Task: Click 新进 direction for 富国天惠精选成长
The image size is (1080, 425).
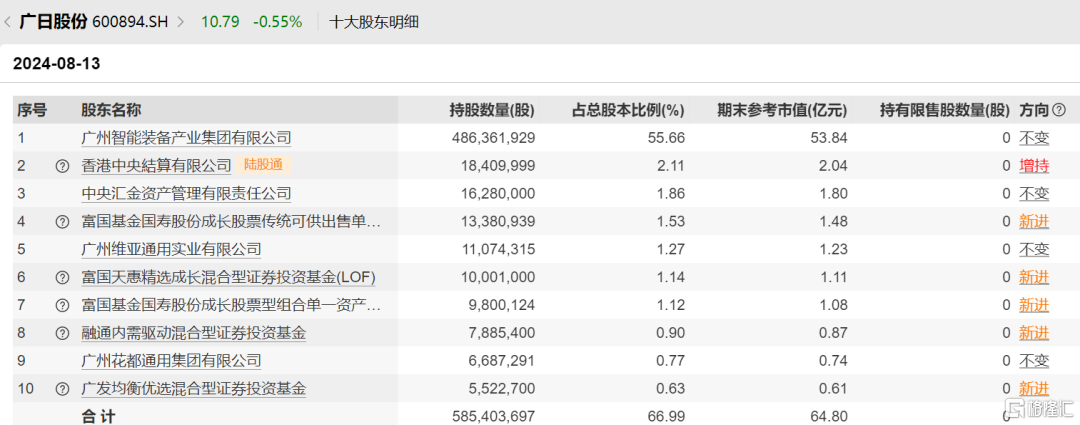Action: (x=1034, y=277)
